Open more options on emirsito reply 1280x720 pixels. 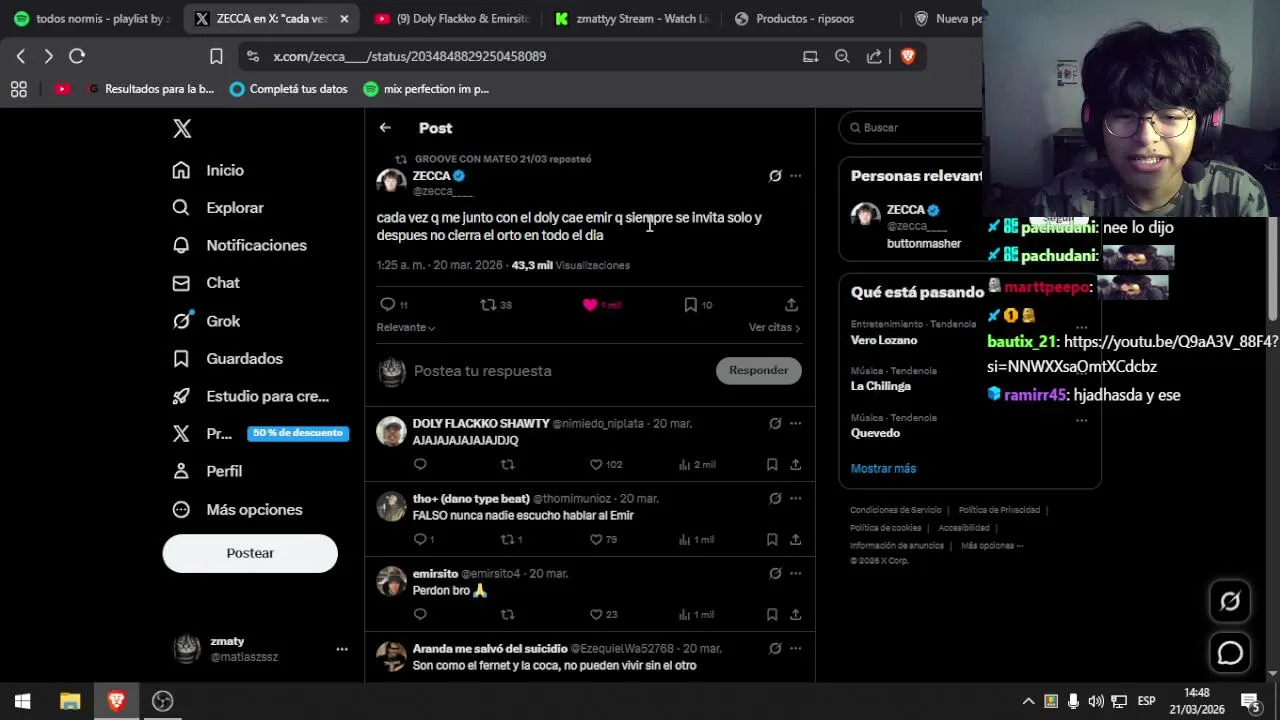coord(796,574)
